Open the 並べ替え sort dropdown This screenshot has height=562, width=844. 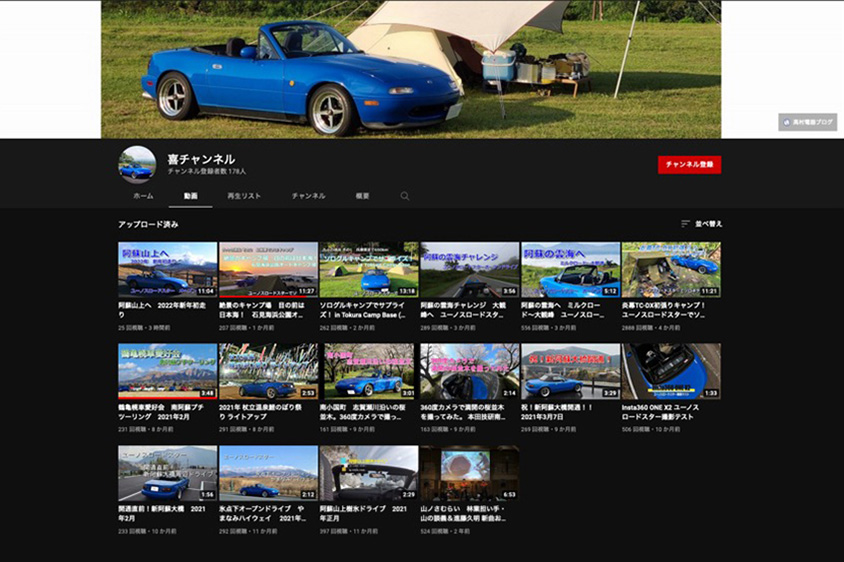click(702, 224)
